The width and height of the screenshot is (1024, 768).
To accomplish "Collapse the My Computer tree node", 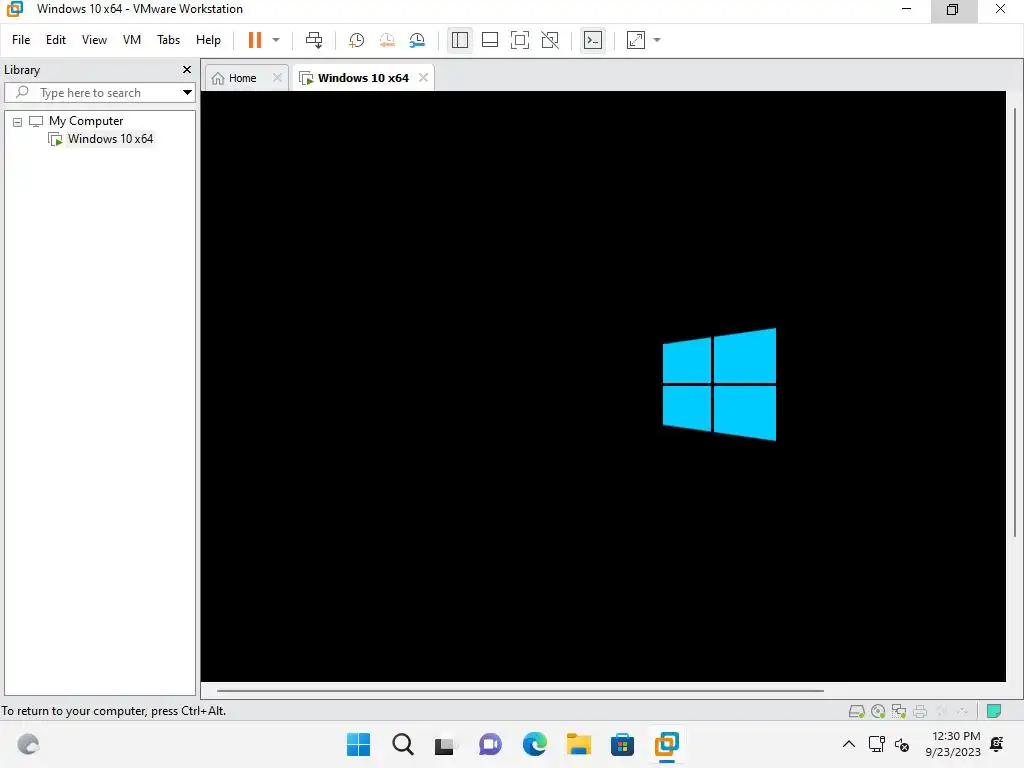I will 18,121.
